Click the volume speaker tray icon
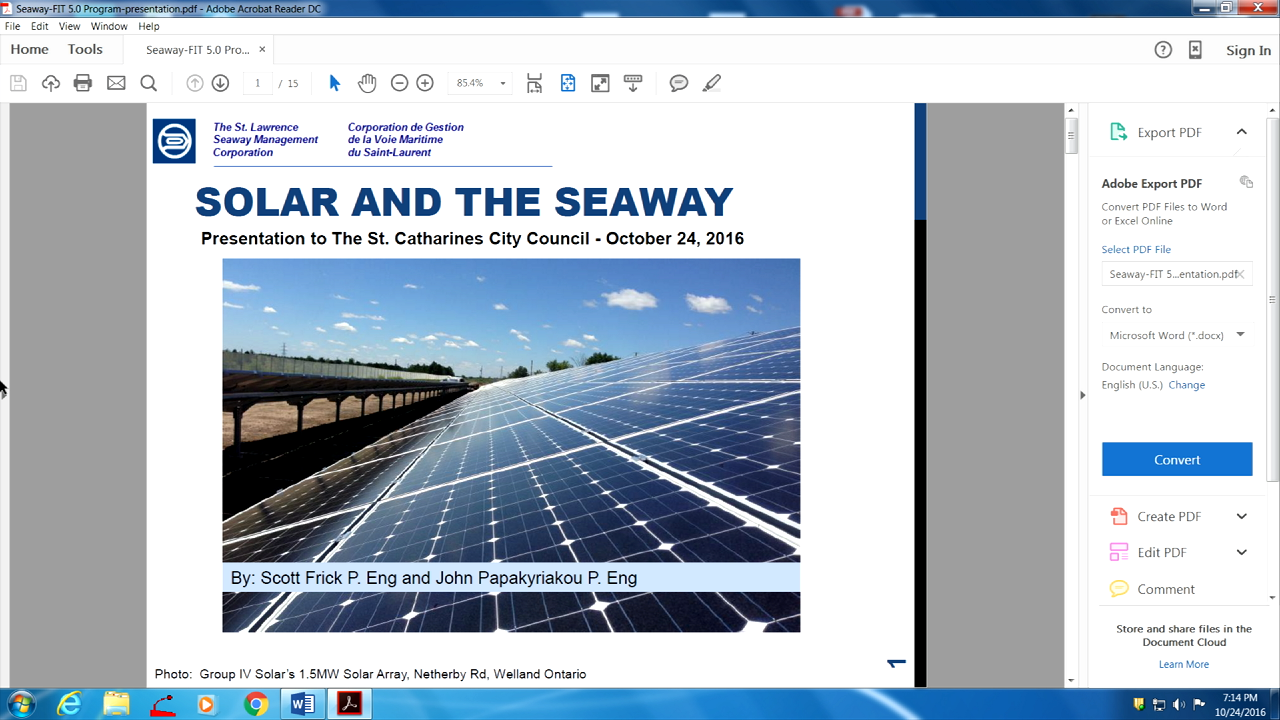 (x=1180, y=704)
